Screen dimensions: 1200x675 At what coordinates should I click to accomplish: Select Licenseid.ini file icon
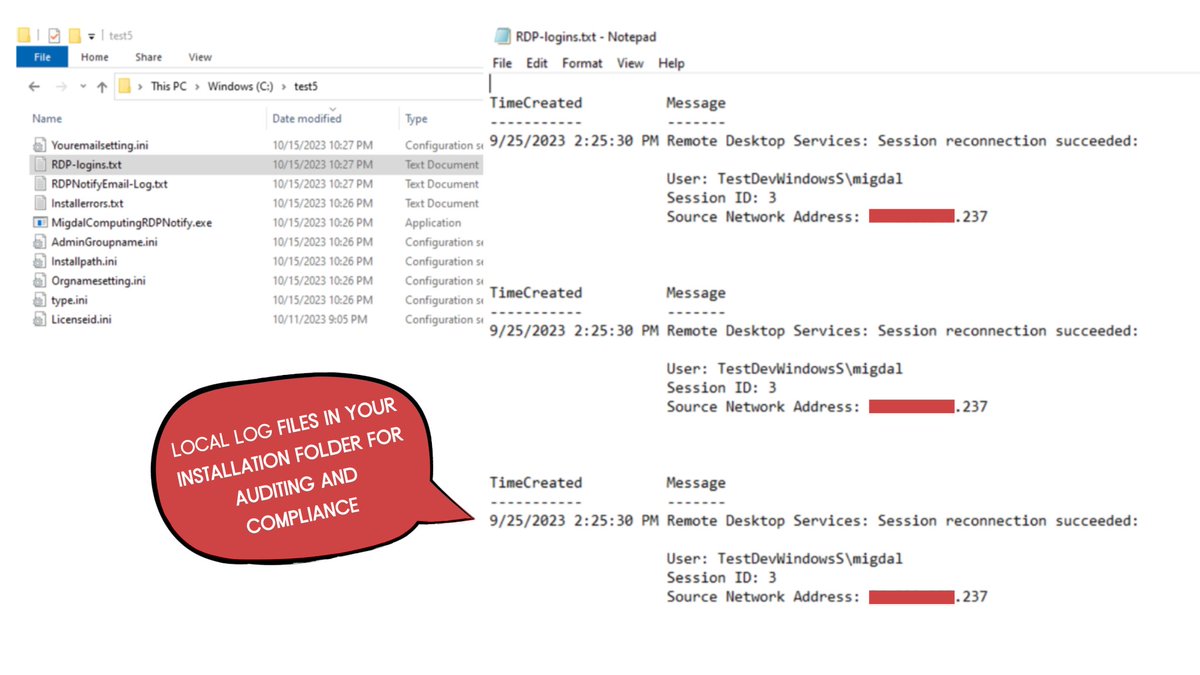pos(40,320)
